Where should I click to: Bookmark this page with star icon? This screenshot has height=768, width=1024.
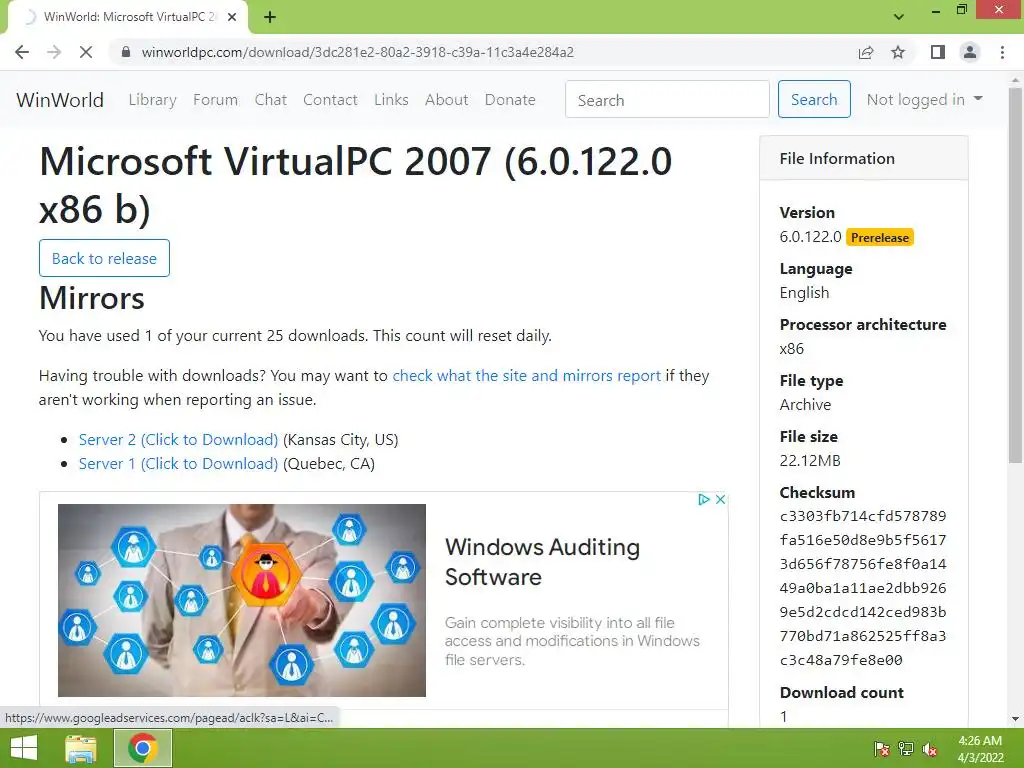tap(898, 52)
